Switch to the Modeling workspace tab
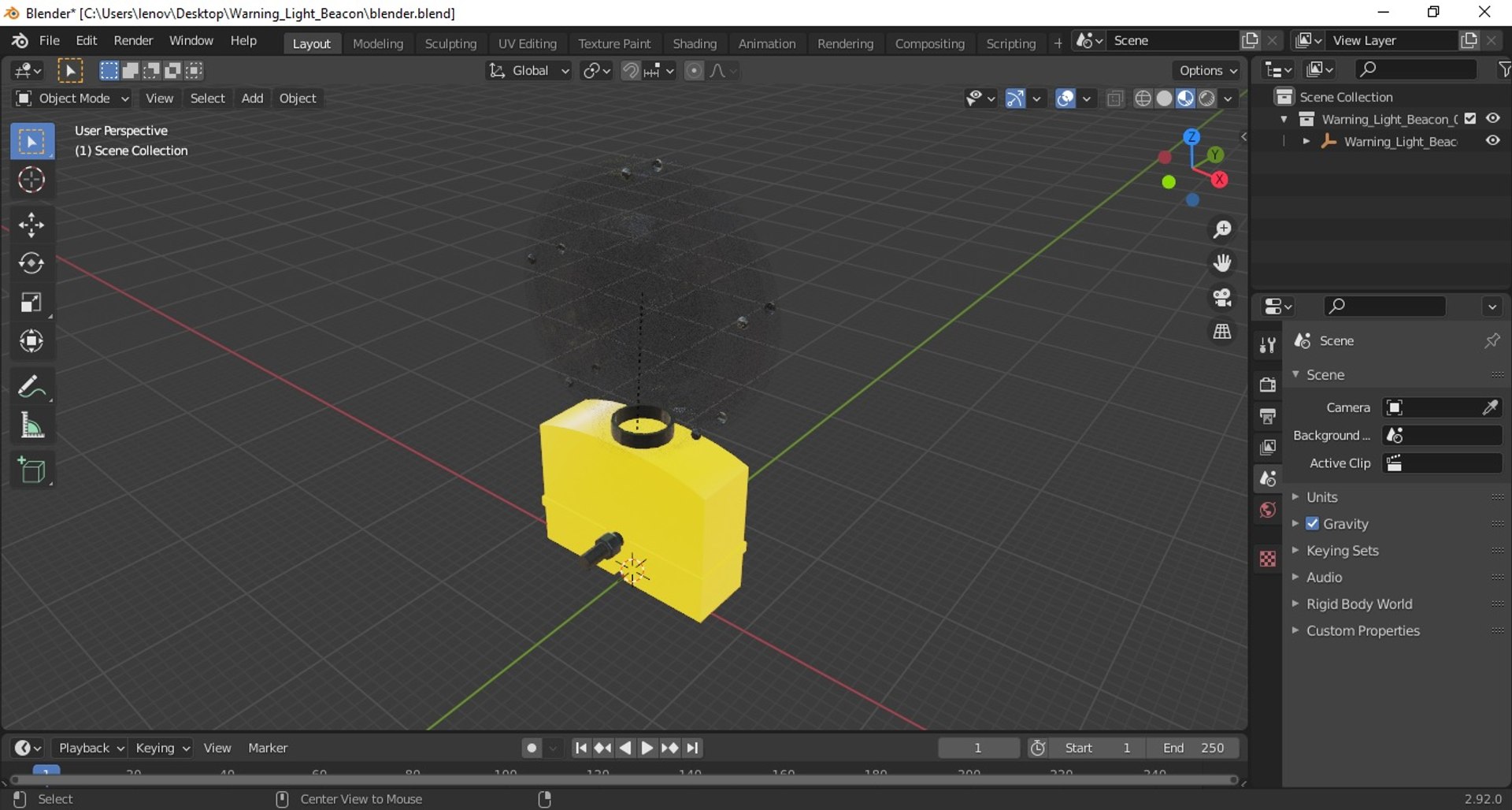This screenshot has height=810, width=1512. [378, 43]
